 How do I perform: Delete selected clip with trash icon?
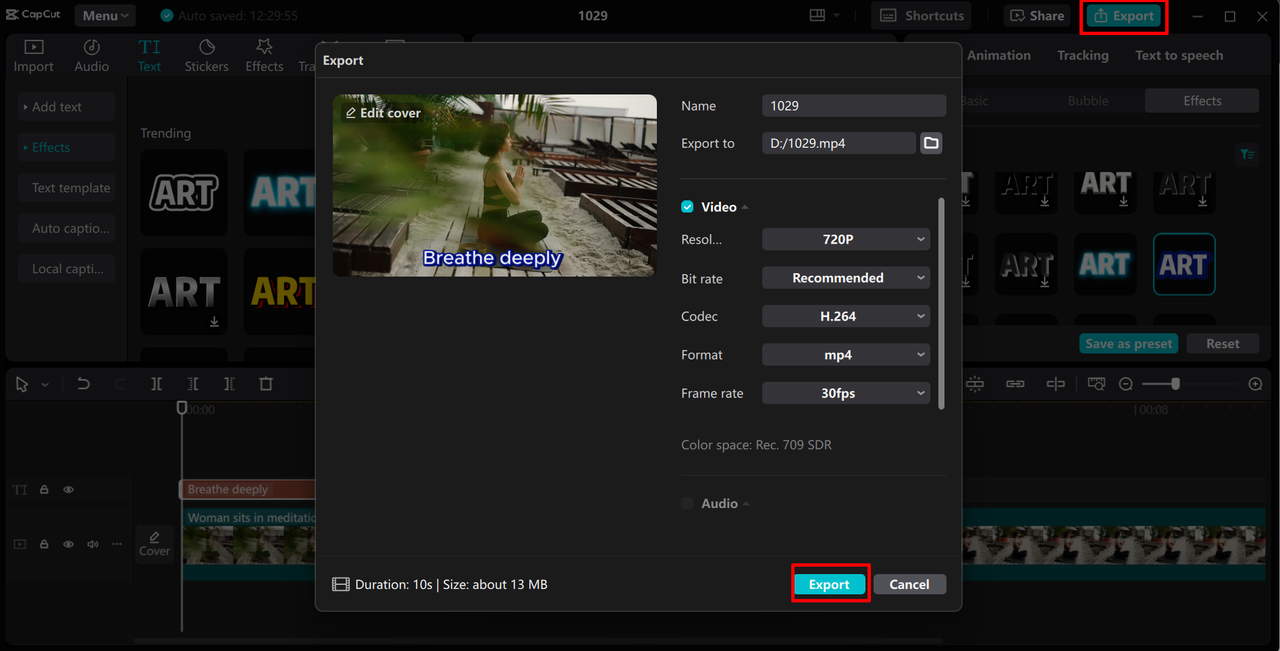[x=266, y=384]
